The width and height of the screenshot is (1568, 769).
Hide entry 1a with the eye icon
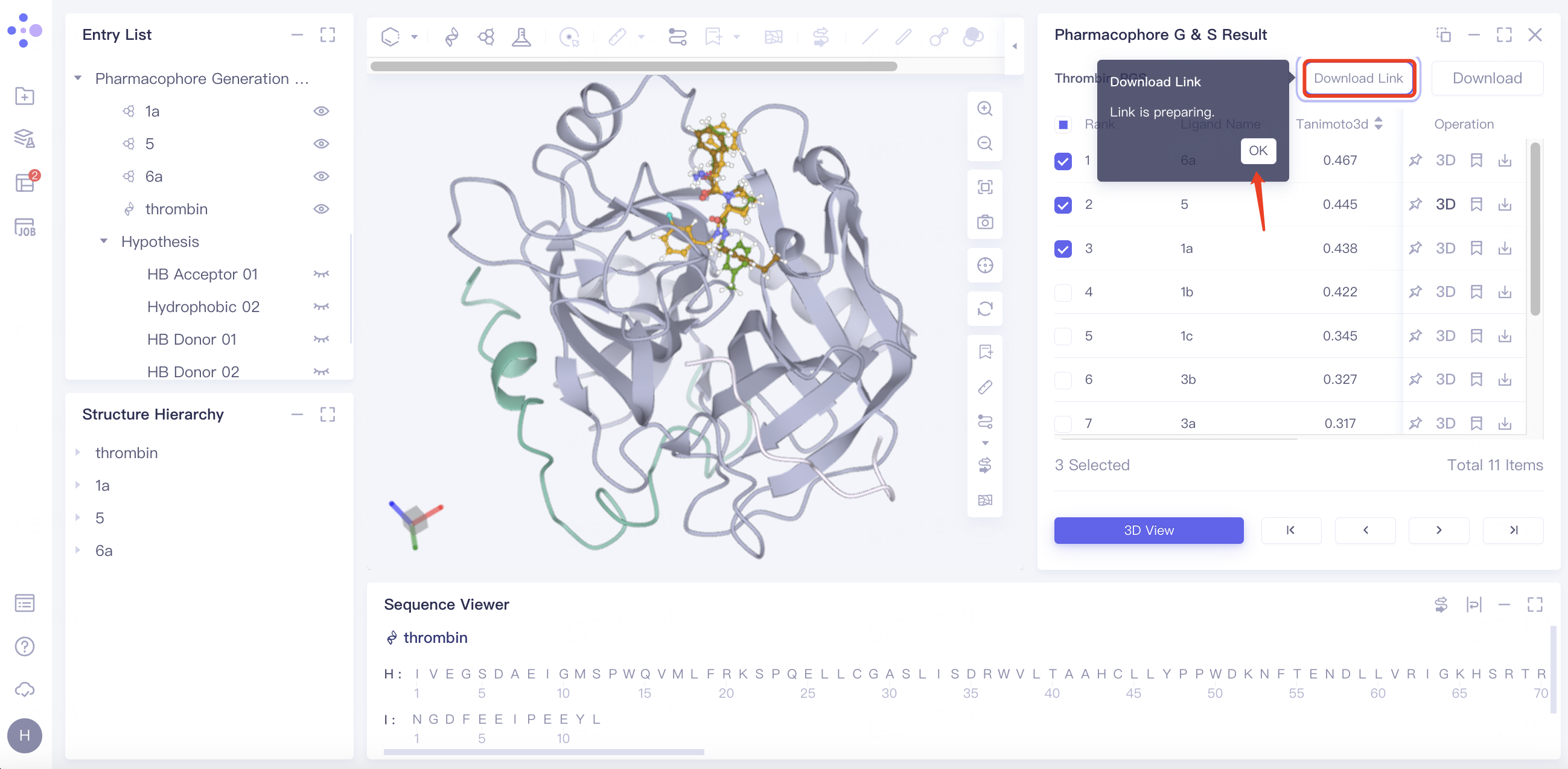tap(321, 111)
